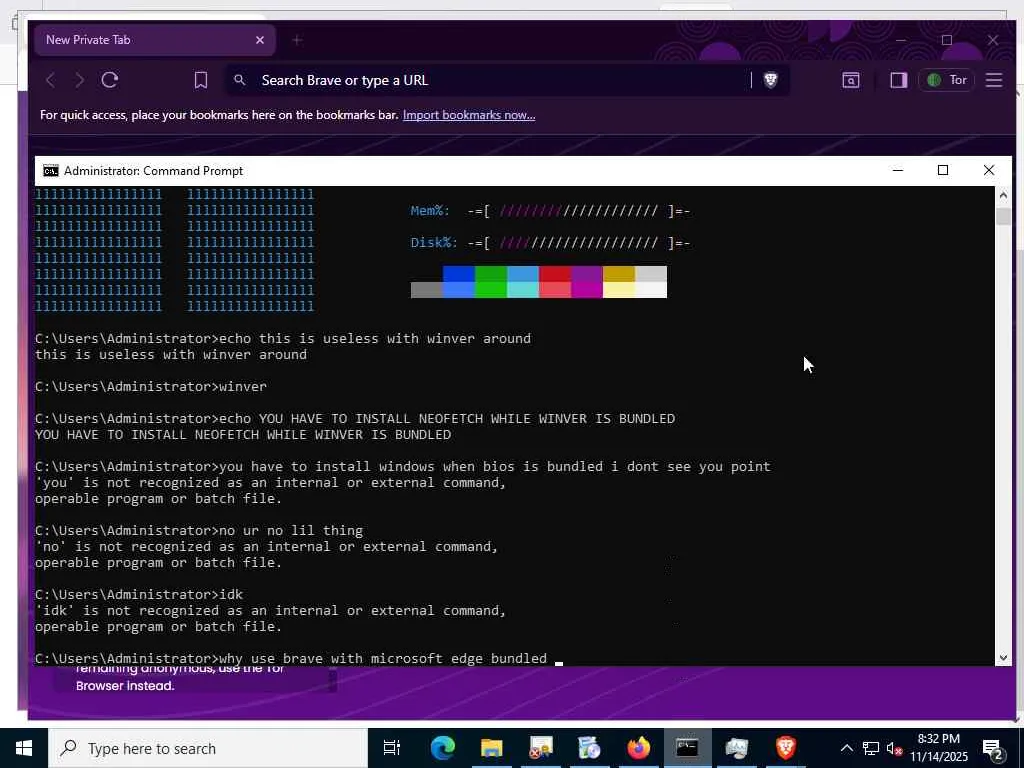Click the Tor status indicator button
1024x768 pixels.
click(x=946, y=80)
